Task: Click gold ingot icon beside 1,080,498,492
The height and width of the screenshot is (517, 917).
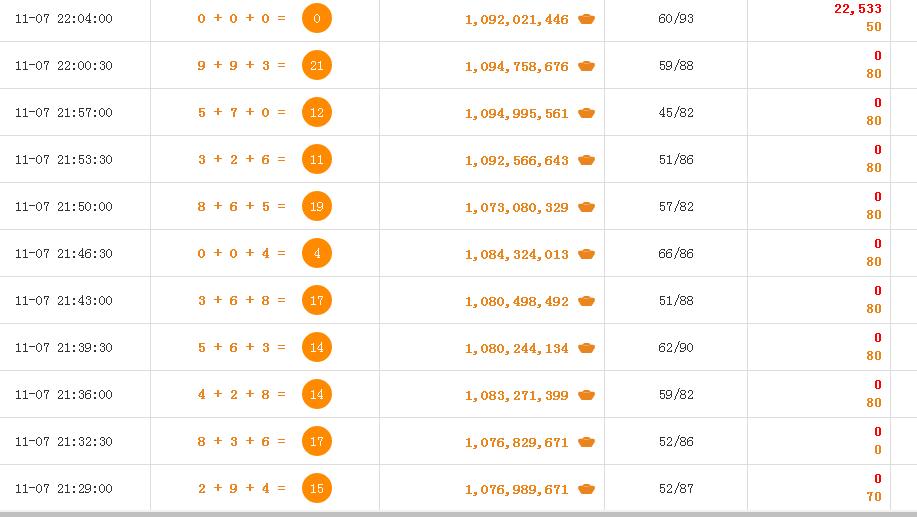Action: (x=586, y=301)
